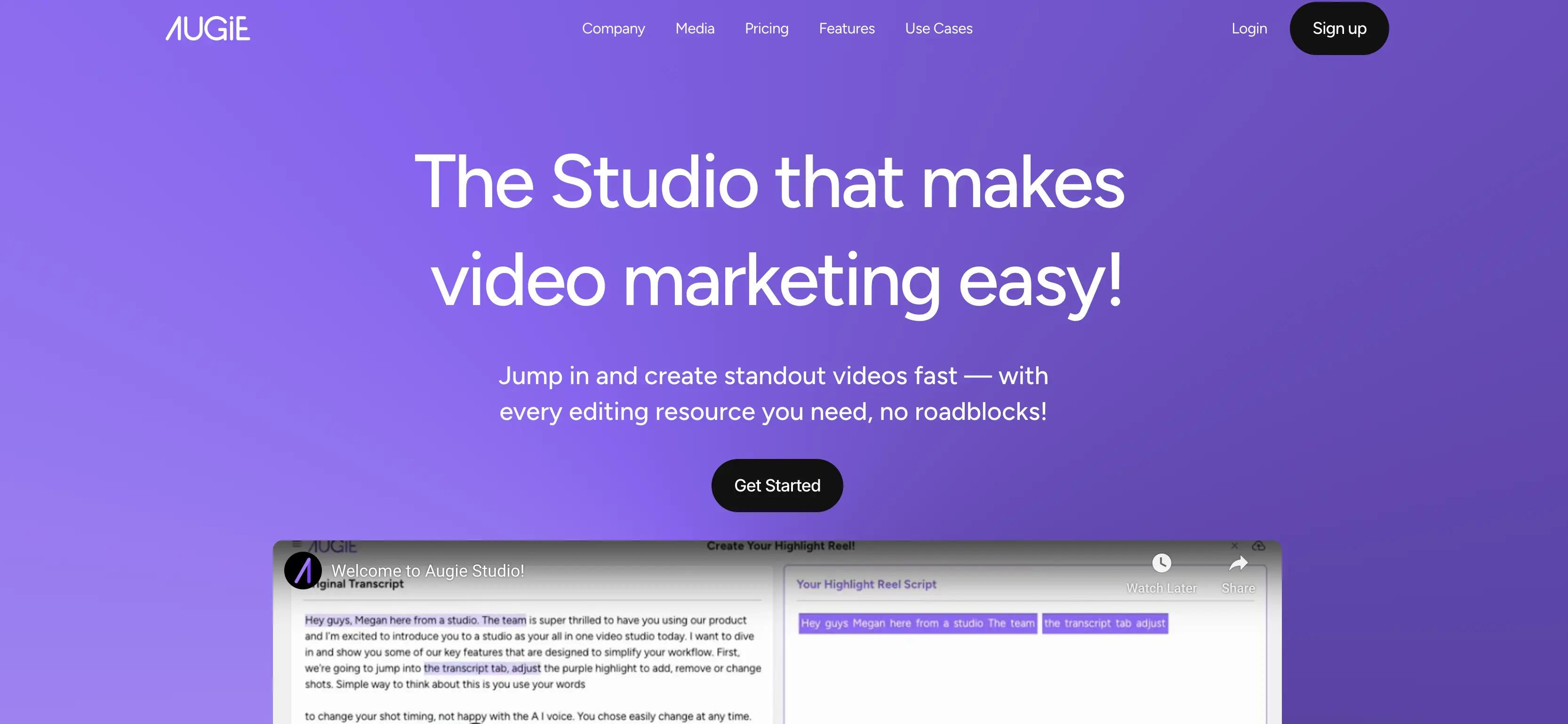Click the Login link
This screenshot has height=724, width=1568.
tap(1249, 28)
